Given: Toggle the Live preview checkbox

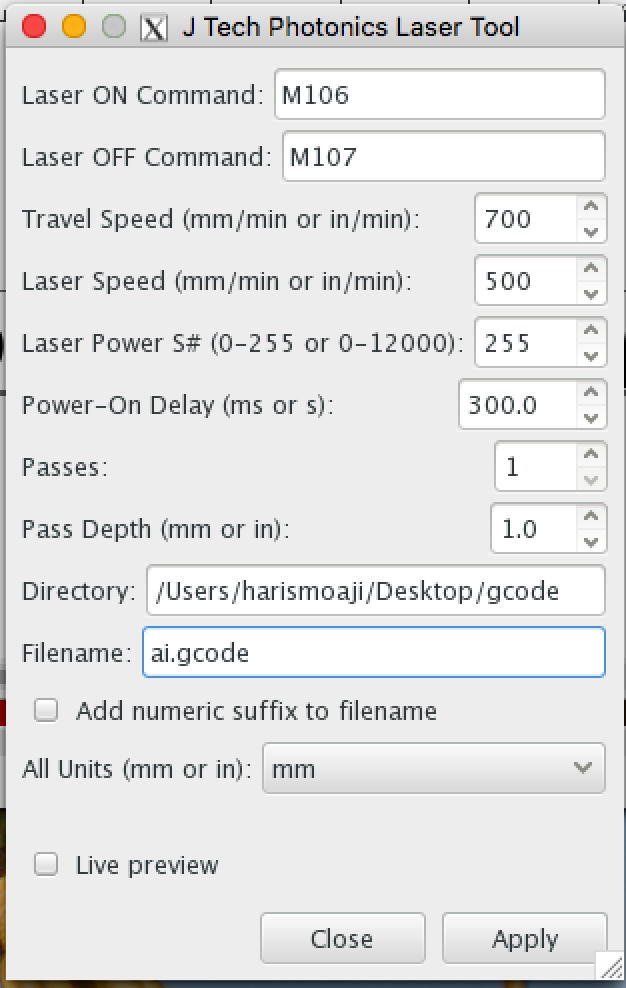Looking at the screenshot, I should point(46,865).
